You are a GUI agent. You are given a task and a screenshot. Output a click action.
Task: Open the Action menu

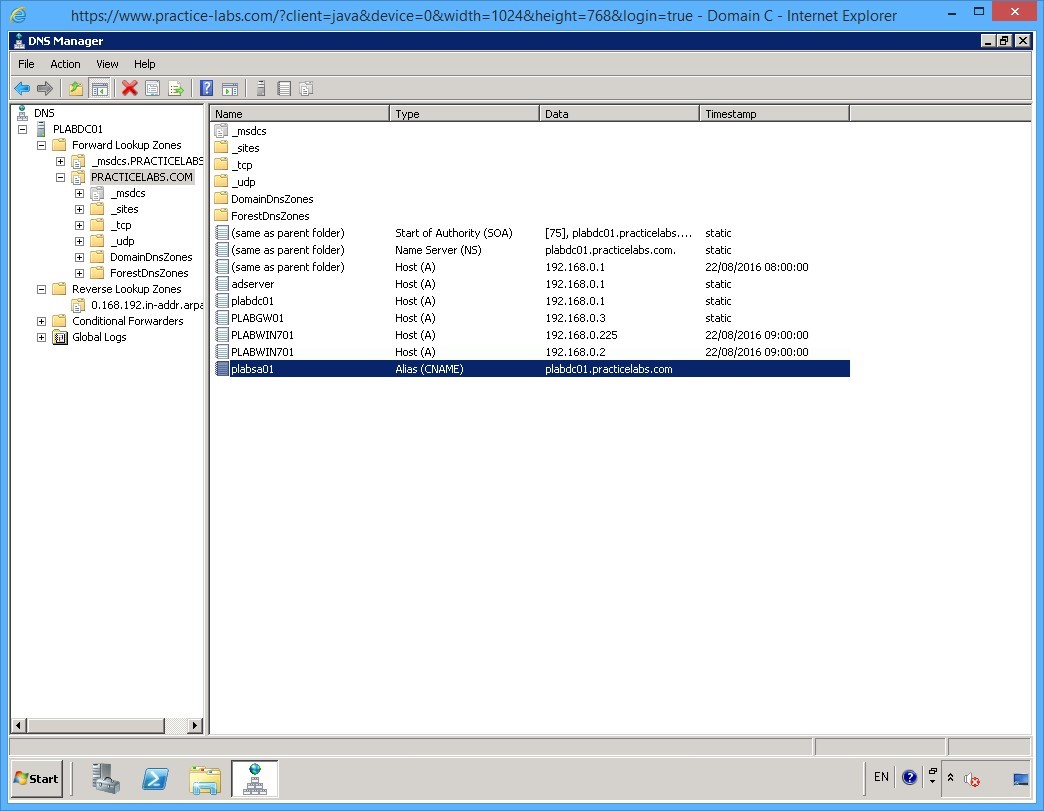click(65, 63)
